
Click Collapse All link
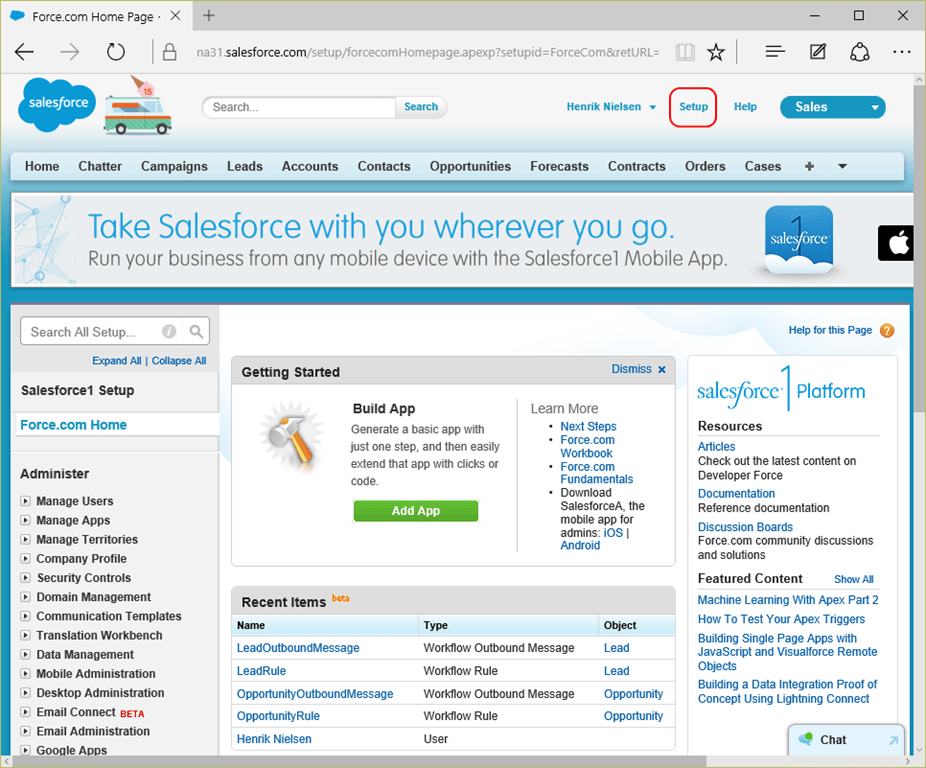tap(179, 360)
